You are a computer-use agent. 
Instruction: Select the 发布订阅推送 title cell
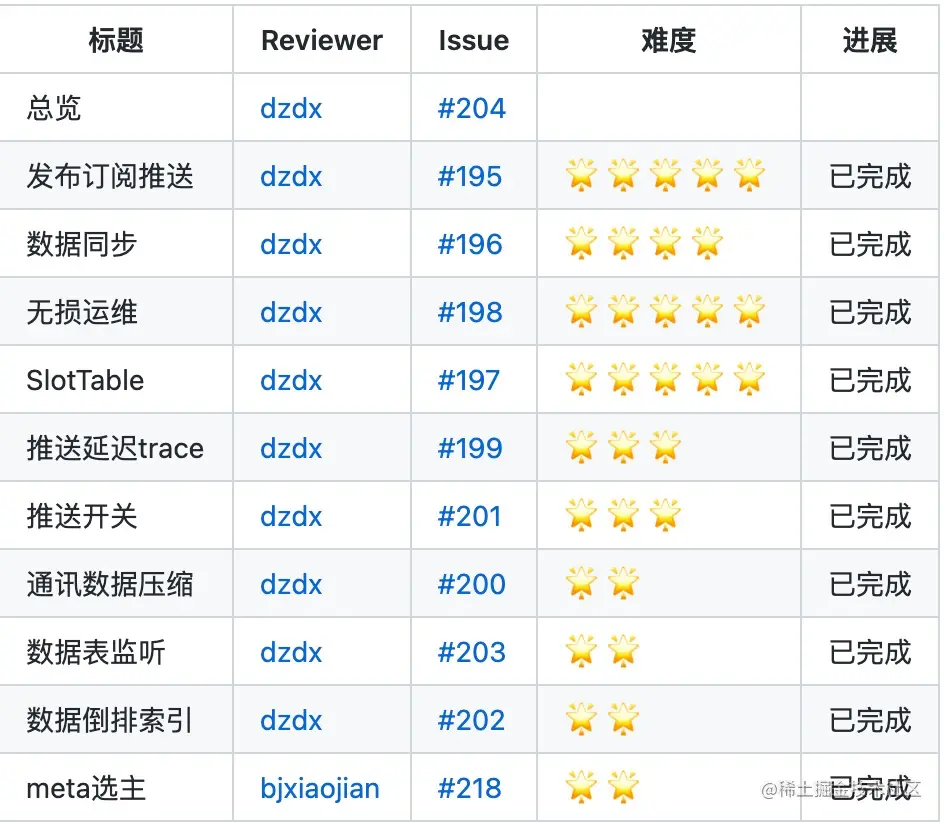[x=116, y=176]
